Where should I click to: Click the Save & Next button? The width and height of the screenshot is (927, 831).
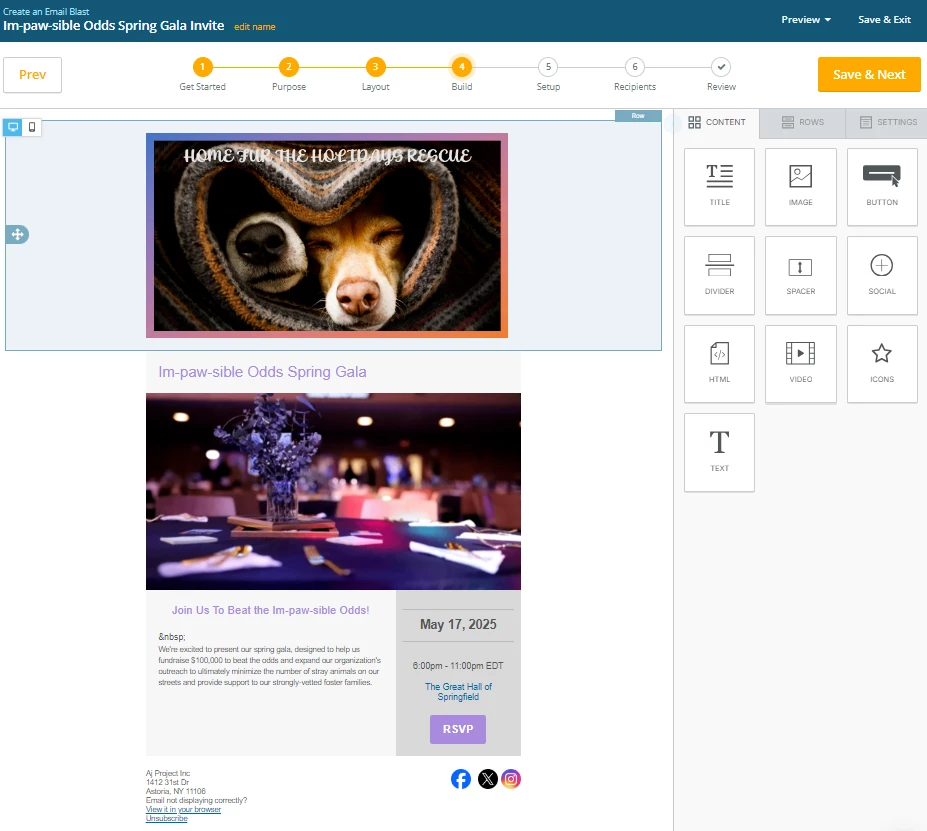pyautogui.click(x=867, y=74)
